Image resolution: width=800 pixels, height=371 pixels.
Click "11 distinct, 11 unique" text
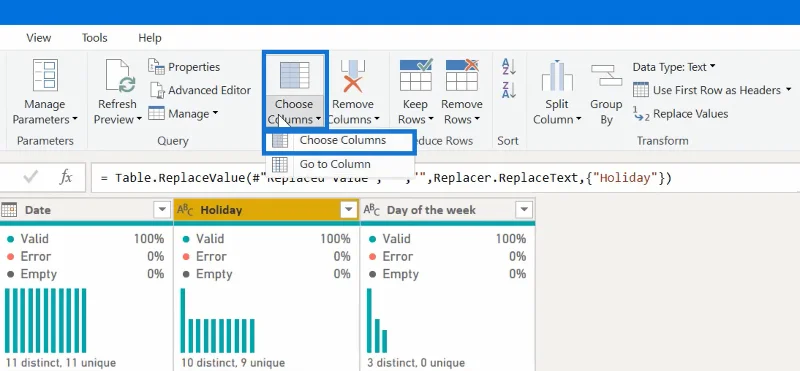[61, 363]
